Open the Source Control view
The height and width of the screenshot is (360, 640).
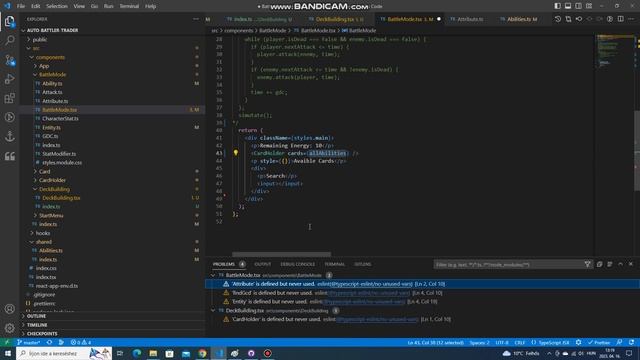tap(9, 60)
